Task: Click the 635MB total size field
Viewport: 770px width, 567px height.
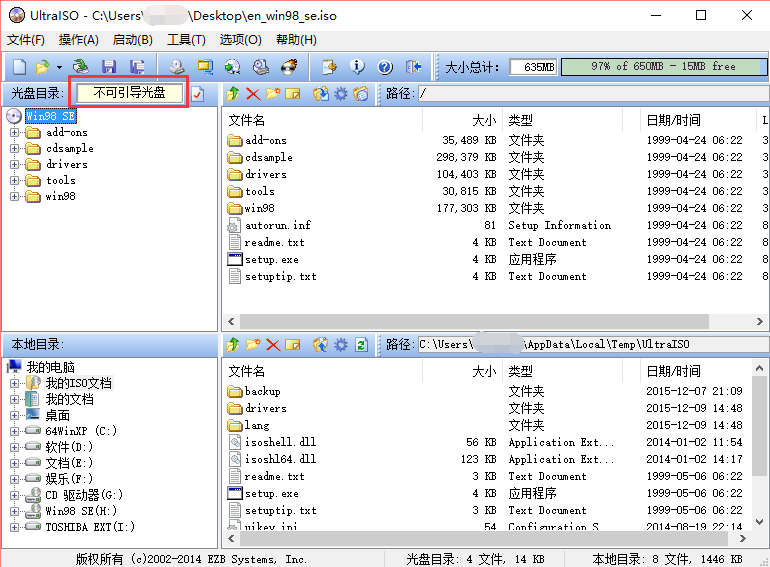Action: tap(533, 67)
